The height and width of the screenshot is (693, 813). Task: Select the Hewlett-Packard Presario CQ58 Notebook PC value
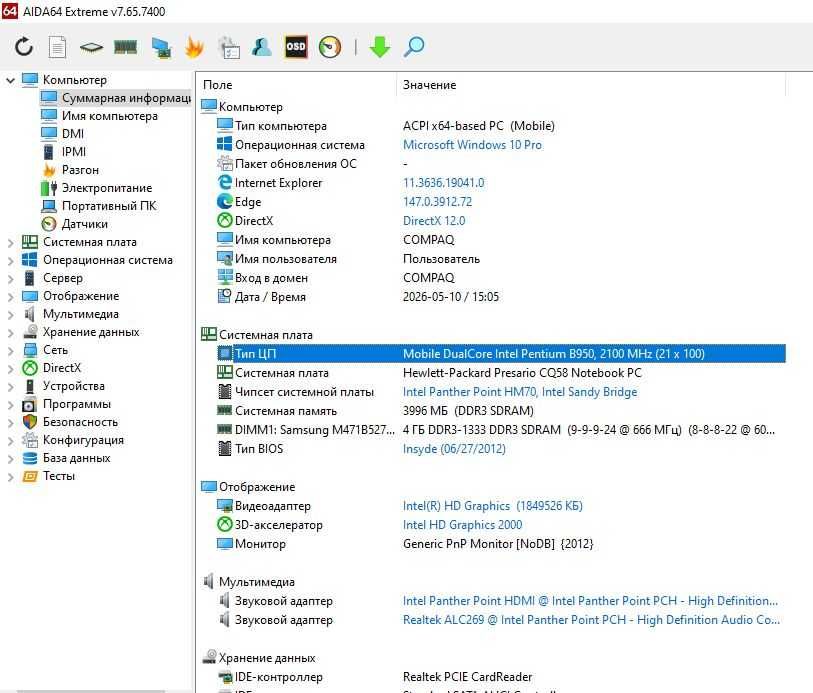click(522, 373)
